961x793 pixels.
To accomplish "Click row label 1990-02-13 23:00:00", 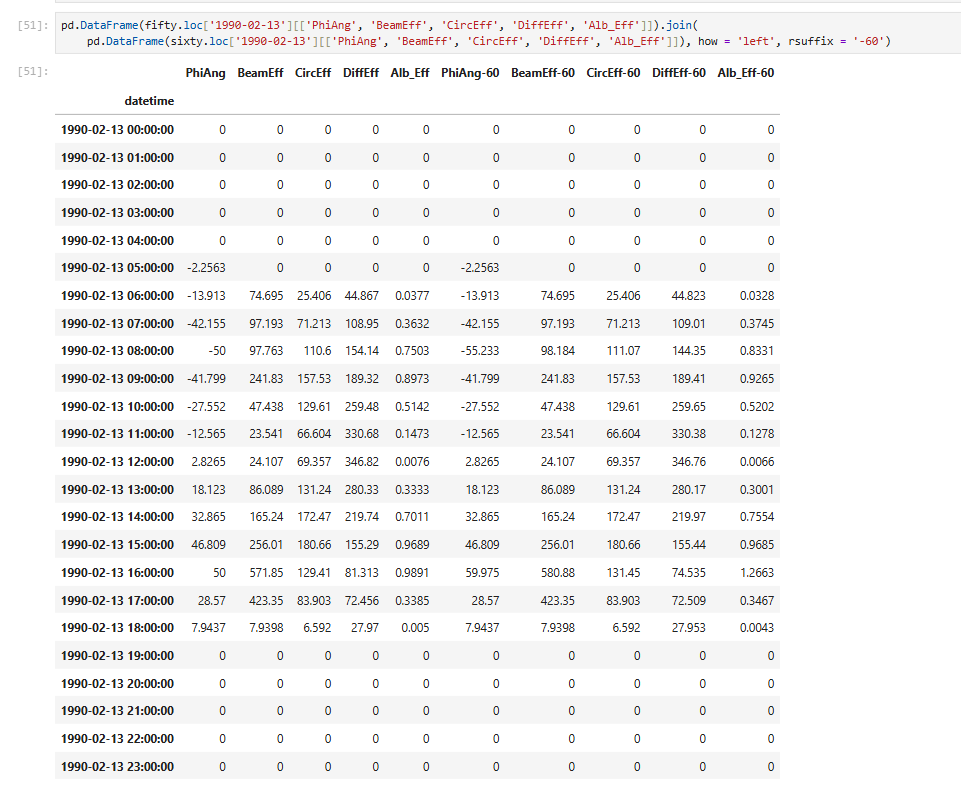I will tap(117, 767).
